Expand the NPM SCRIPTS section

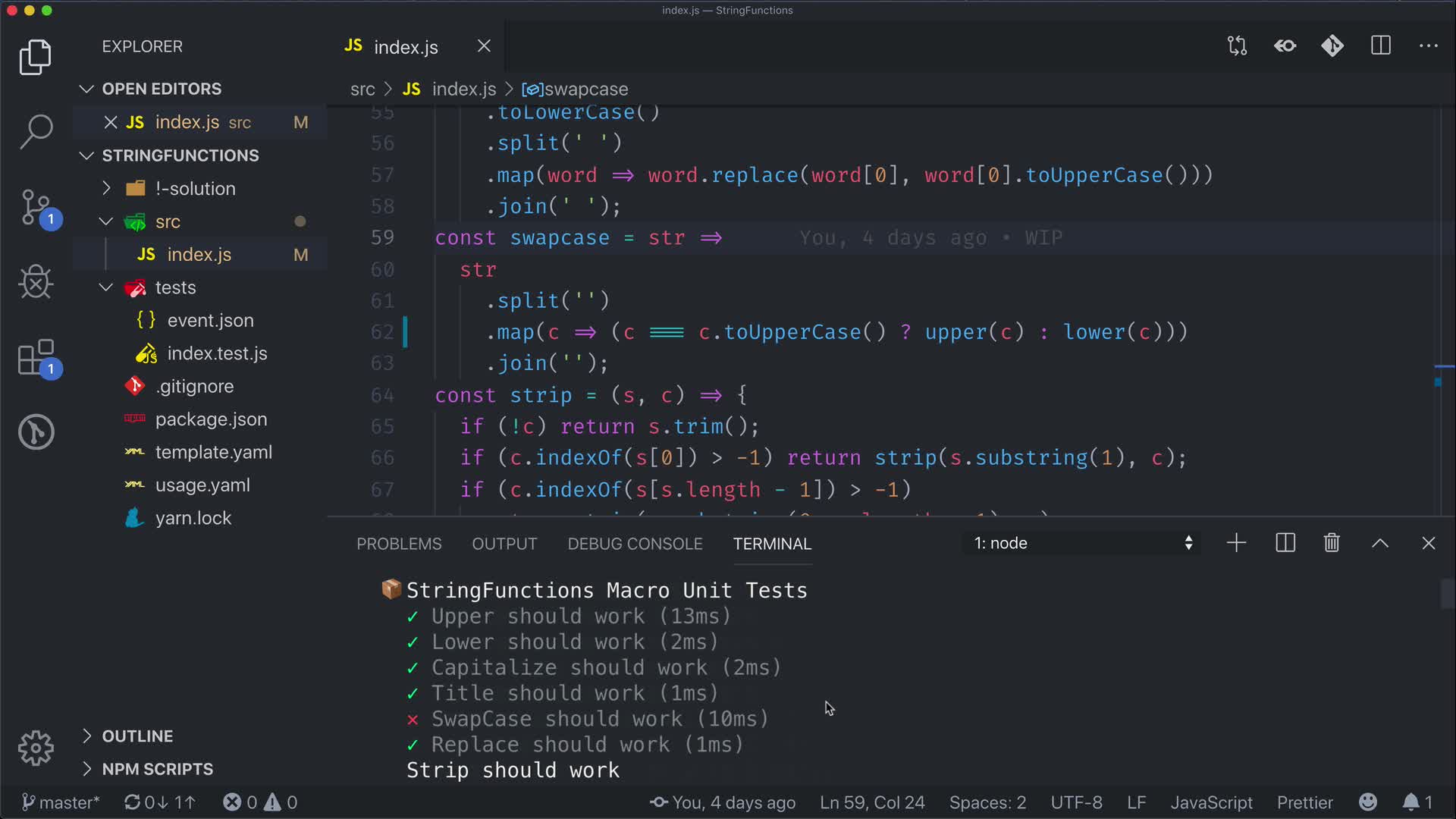[x=157, y=769]
